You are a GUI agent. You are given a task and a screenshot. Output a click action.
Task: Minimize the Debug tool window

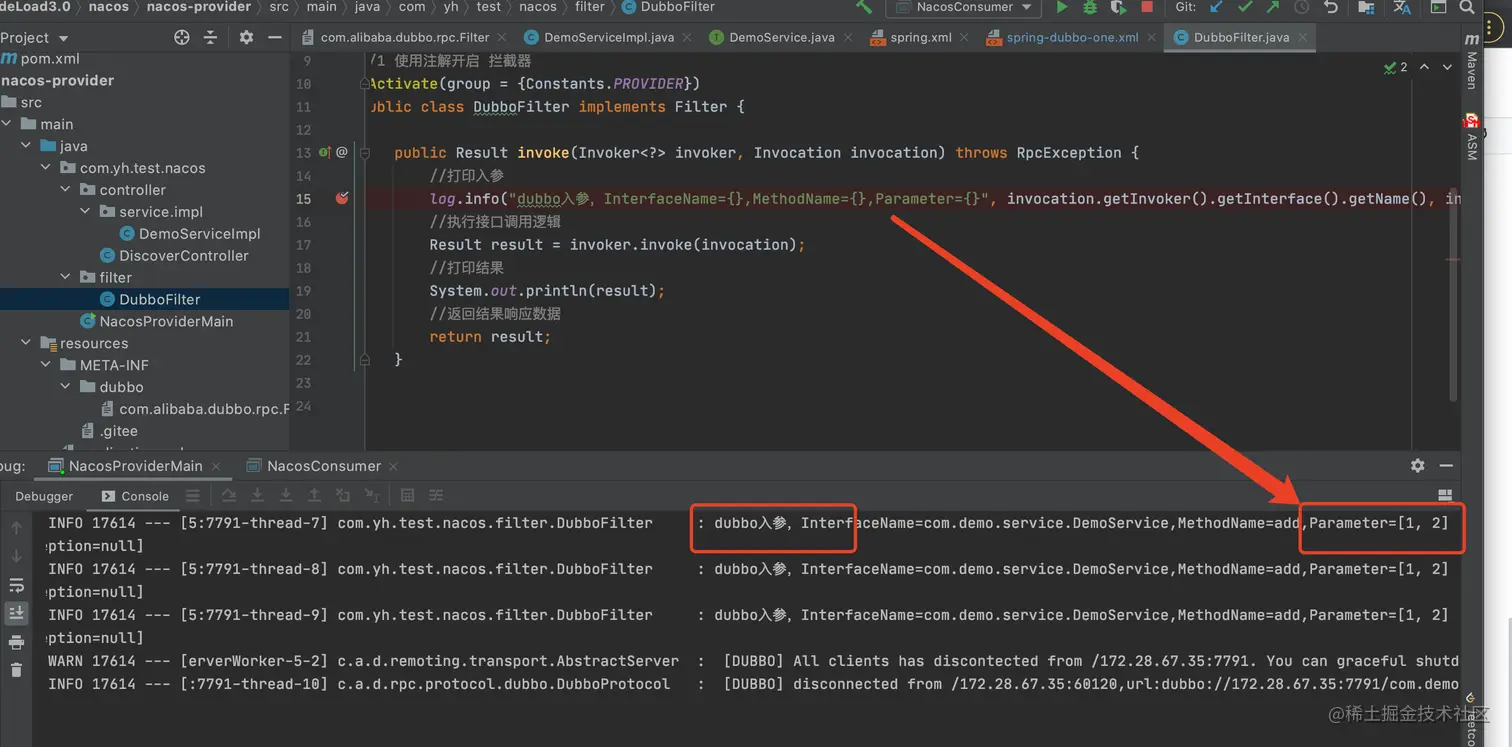[1446, 465]
